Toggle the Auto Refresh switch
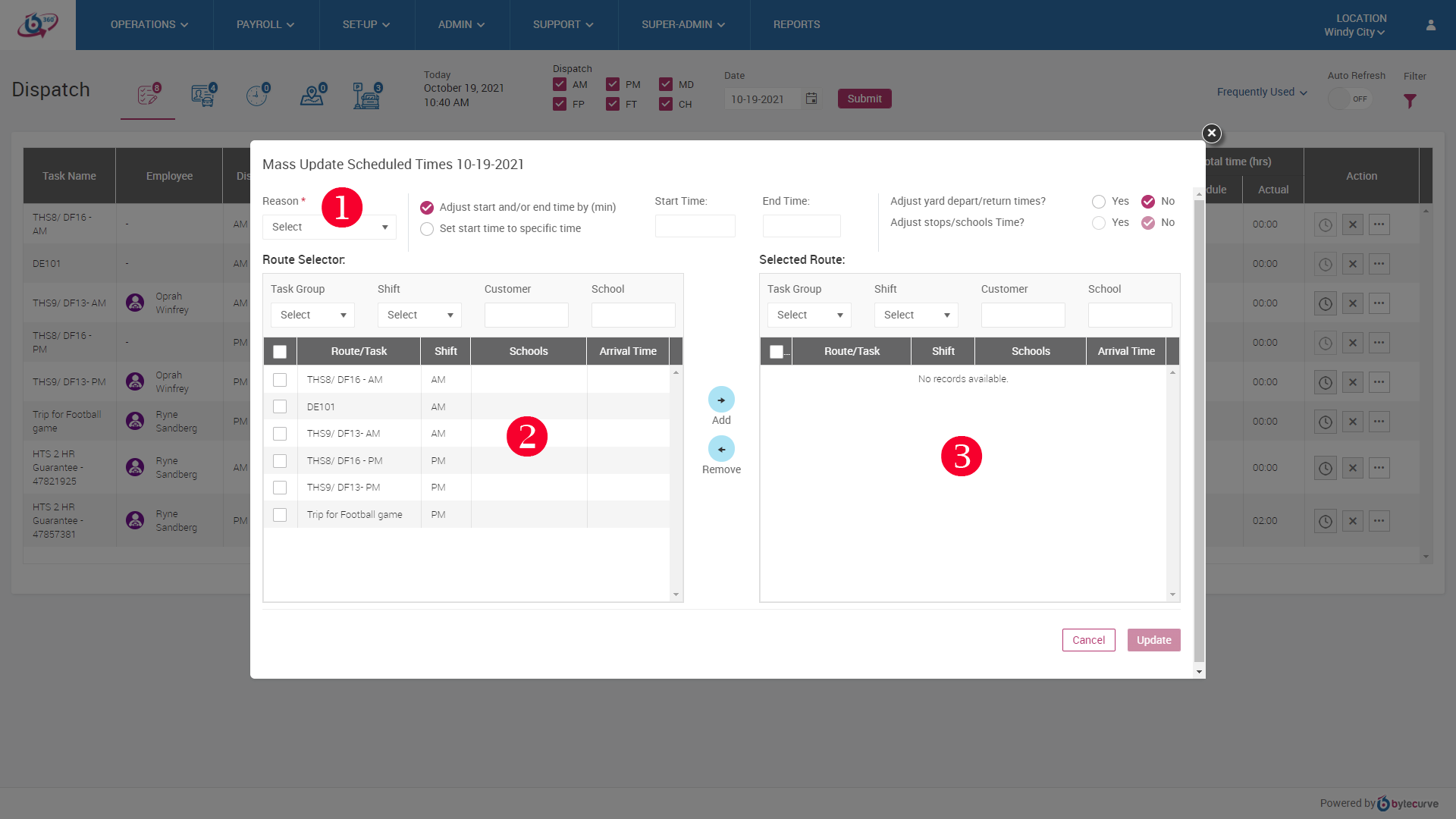The height and width of the screenshot is (819, 1456). coord(1351,99)
